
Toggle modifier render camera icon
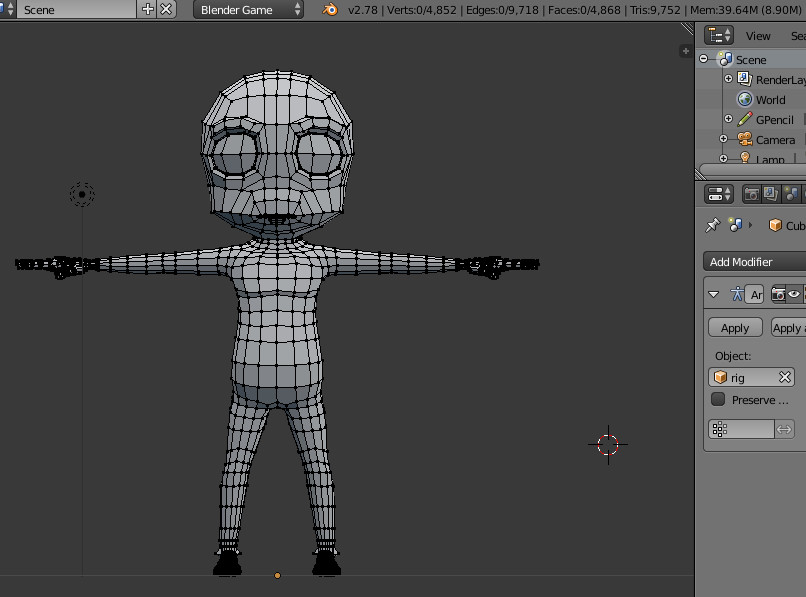tap(778, 294)
